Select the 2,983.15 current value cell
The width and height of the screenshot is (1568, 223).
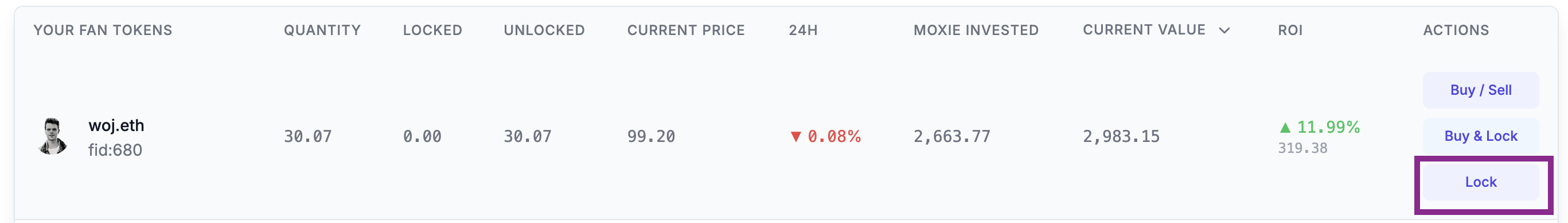tap(1121, 136)
